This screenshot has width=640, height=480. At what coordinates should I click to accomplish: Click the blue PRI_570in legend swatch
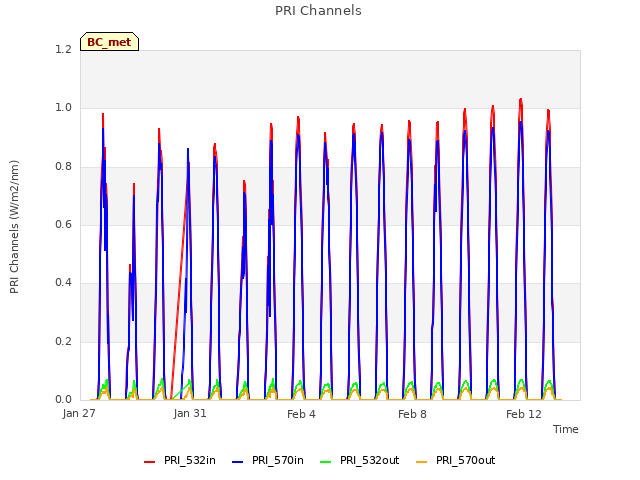tap(238, 462)
